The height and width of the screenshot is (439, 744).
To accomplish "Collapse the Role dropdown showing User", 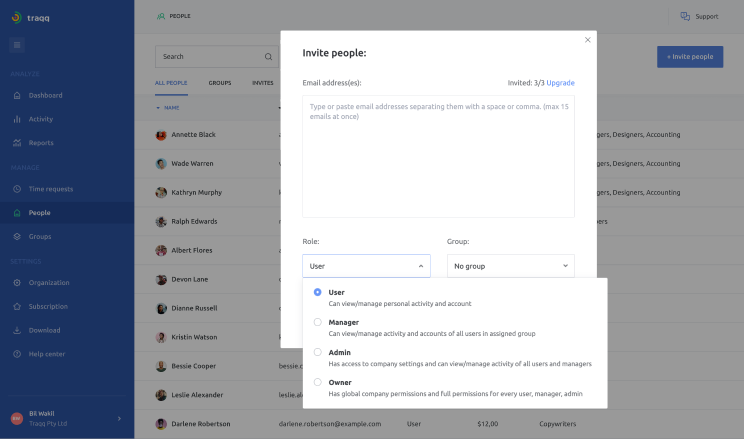I will pyautogui.click(x=366, y=266).
